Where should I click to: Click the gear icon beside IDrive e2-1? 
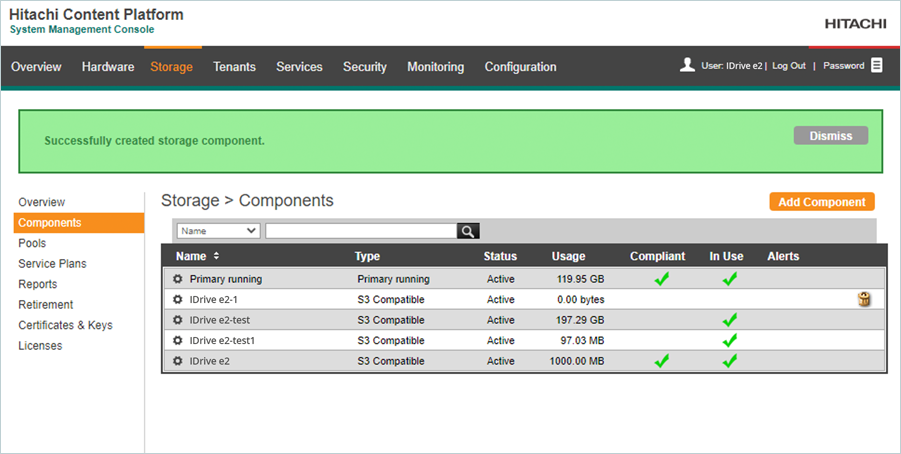[x=178, y=300]
